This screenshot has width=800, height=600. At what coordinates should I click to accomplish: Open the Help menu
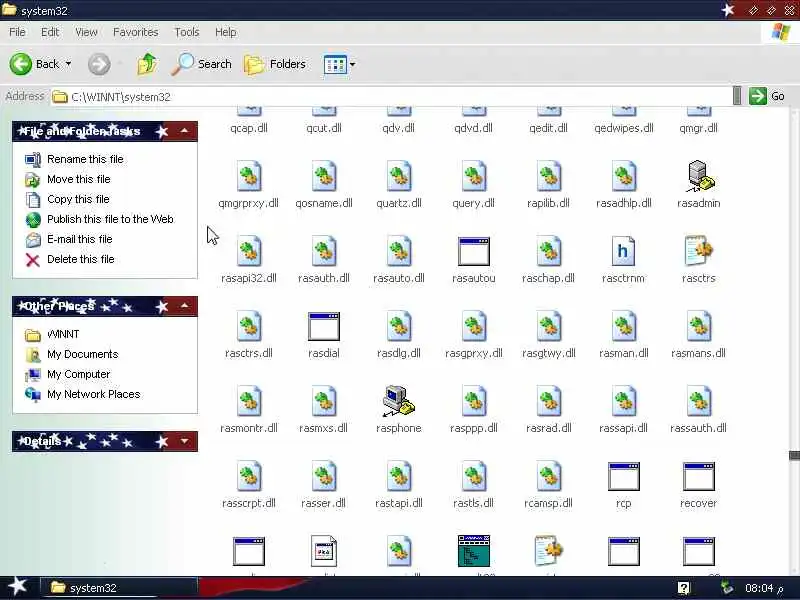(226, 32)
